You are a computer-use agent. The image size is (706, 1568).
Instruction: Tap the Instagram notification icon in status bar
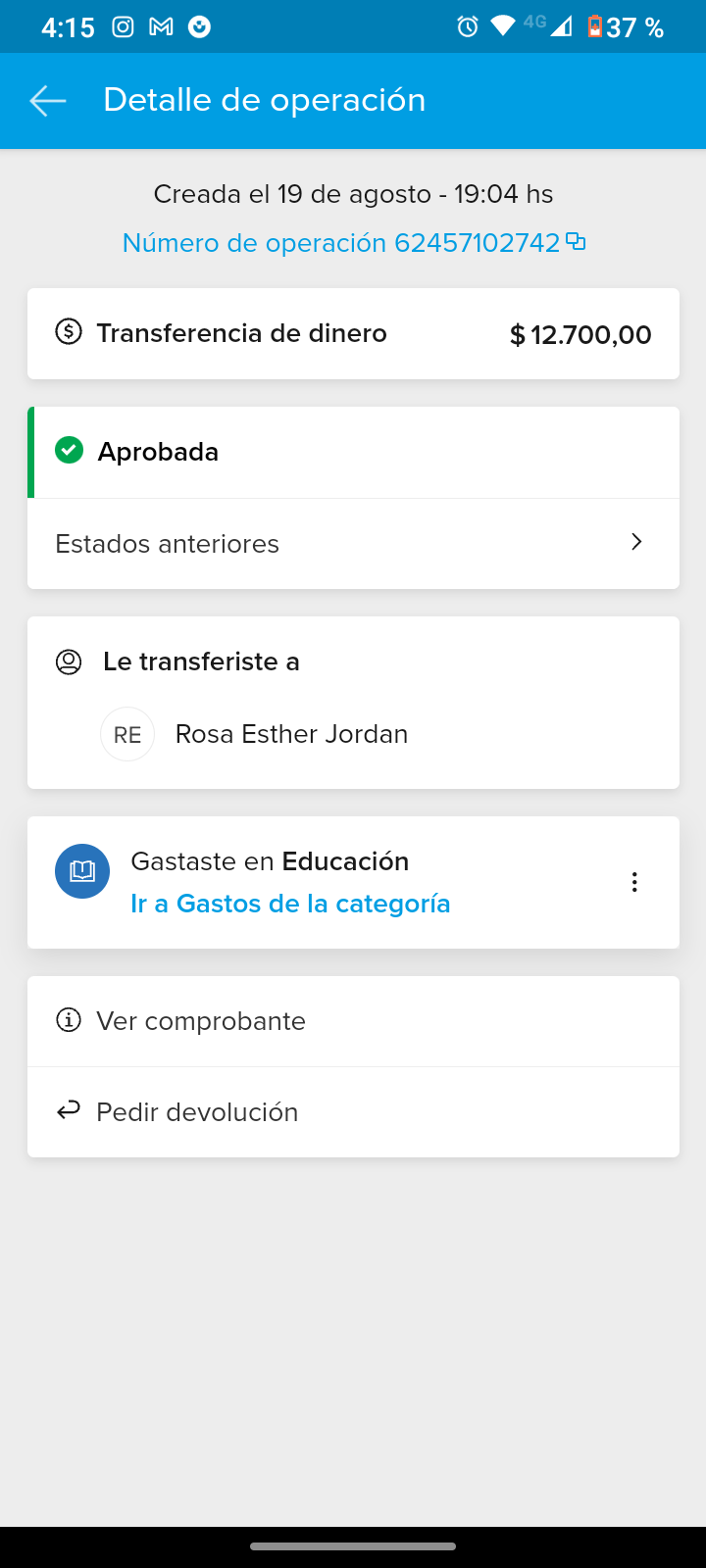pyautogui.click(x=123, y=26)
